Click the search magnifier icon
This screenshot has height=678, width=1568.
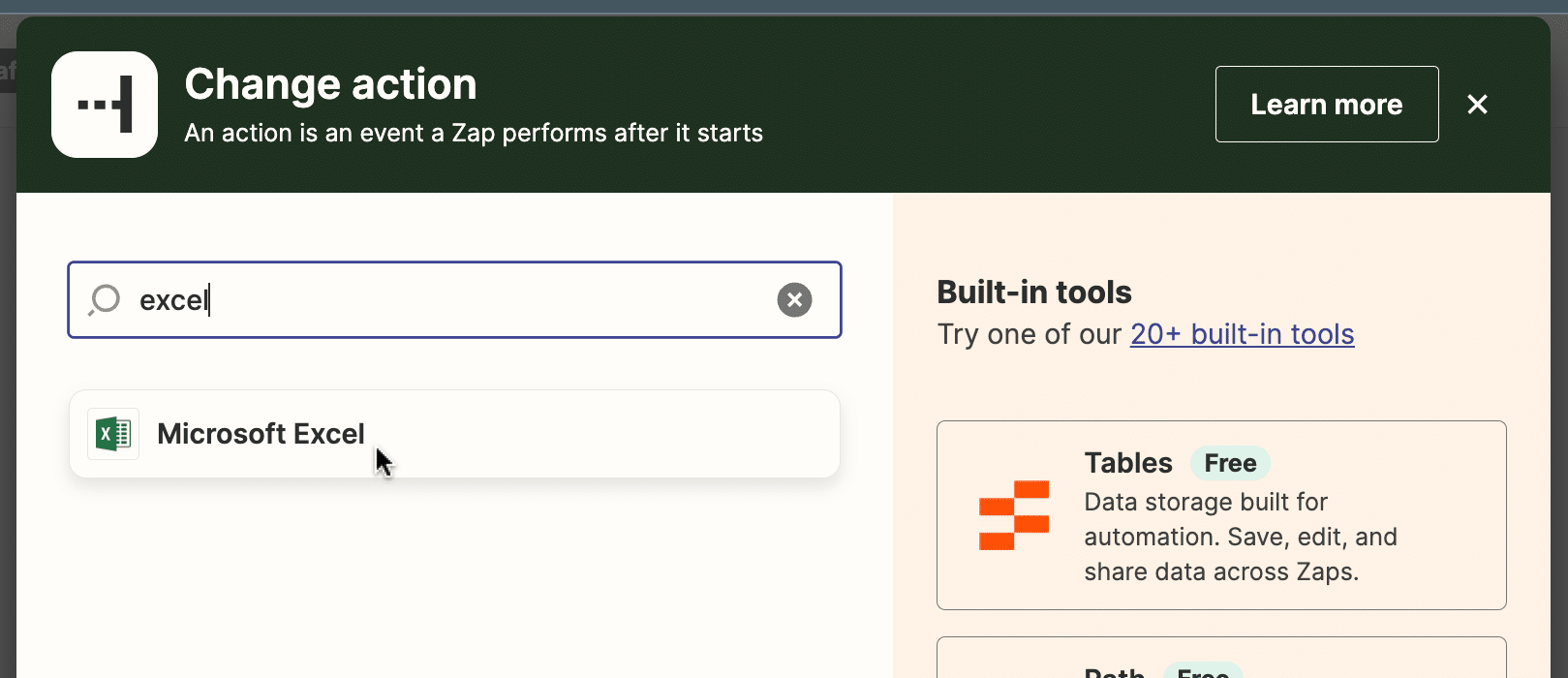104,300
